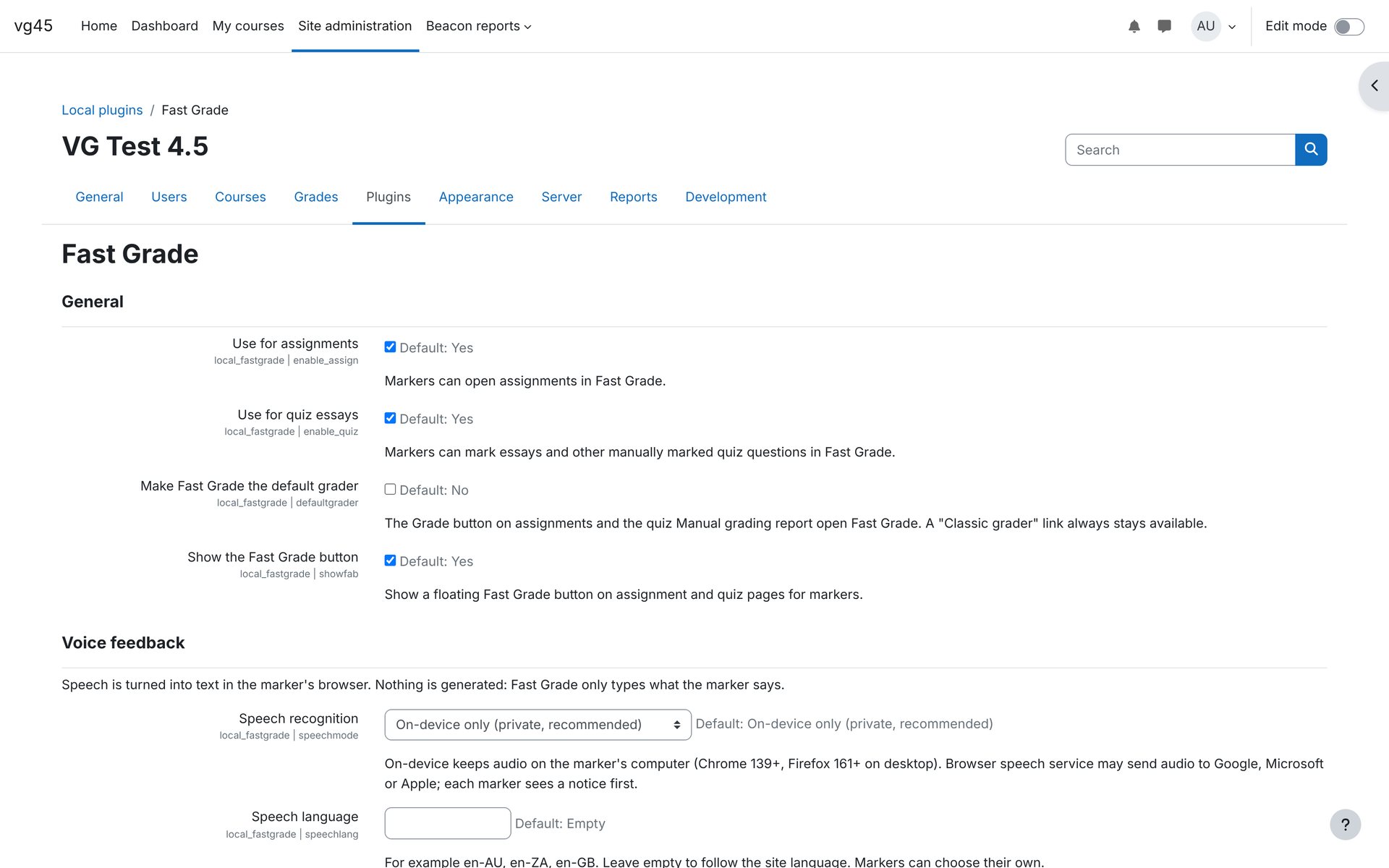Switch to the Server admin tab
1389x868 pixels.
(561, 197)
